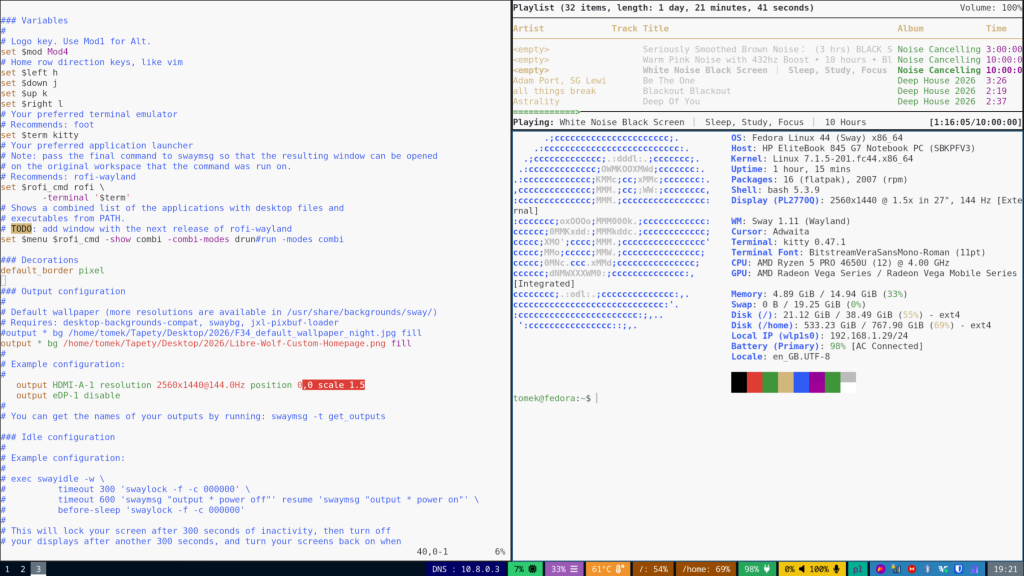Click the red color block in fastfetch

754,382
